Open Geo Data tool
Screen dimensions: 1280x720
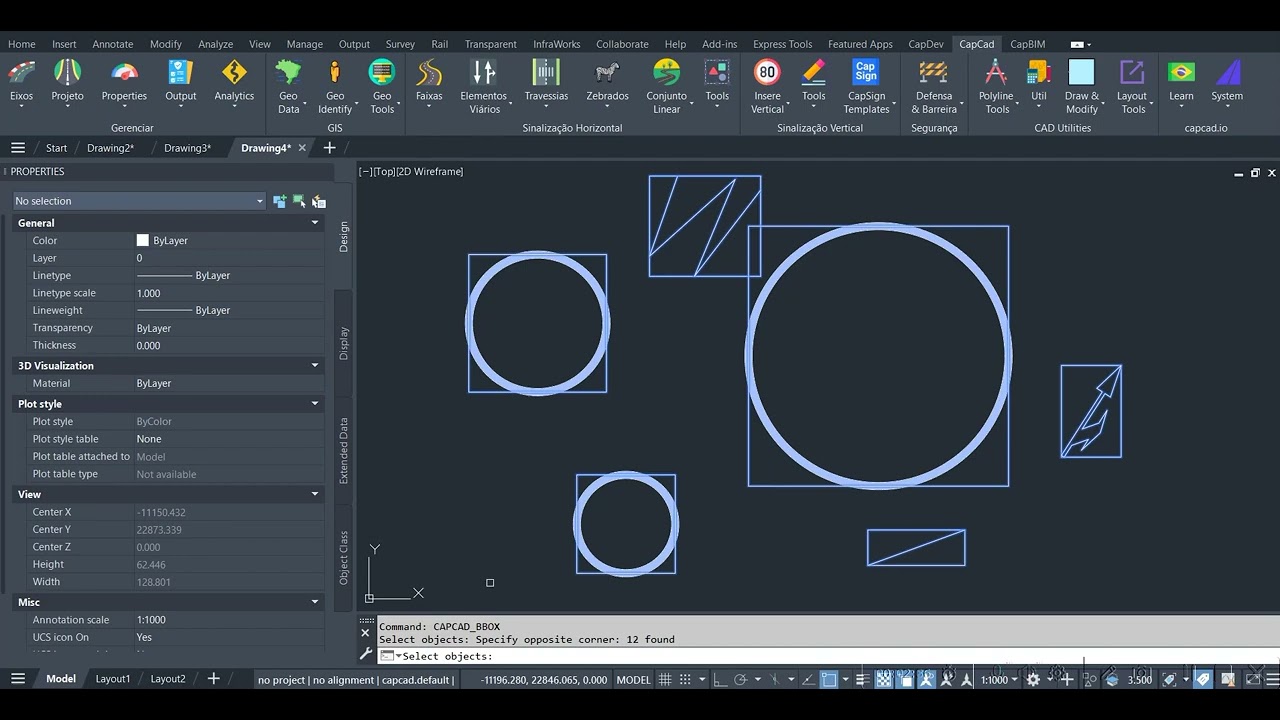[x=289, y=87]
